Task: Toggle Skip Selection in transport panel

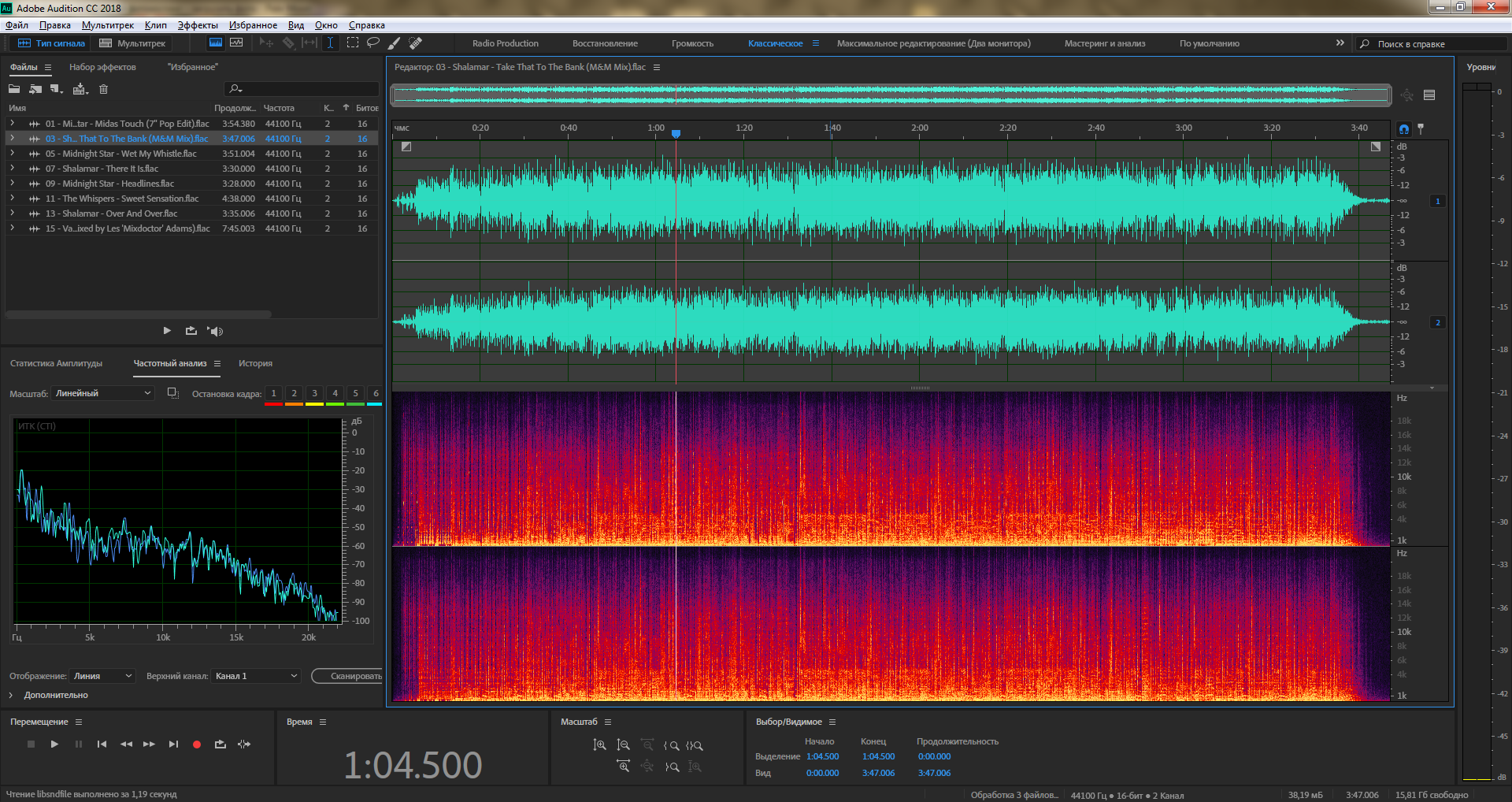Action: coord(244,744)
